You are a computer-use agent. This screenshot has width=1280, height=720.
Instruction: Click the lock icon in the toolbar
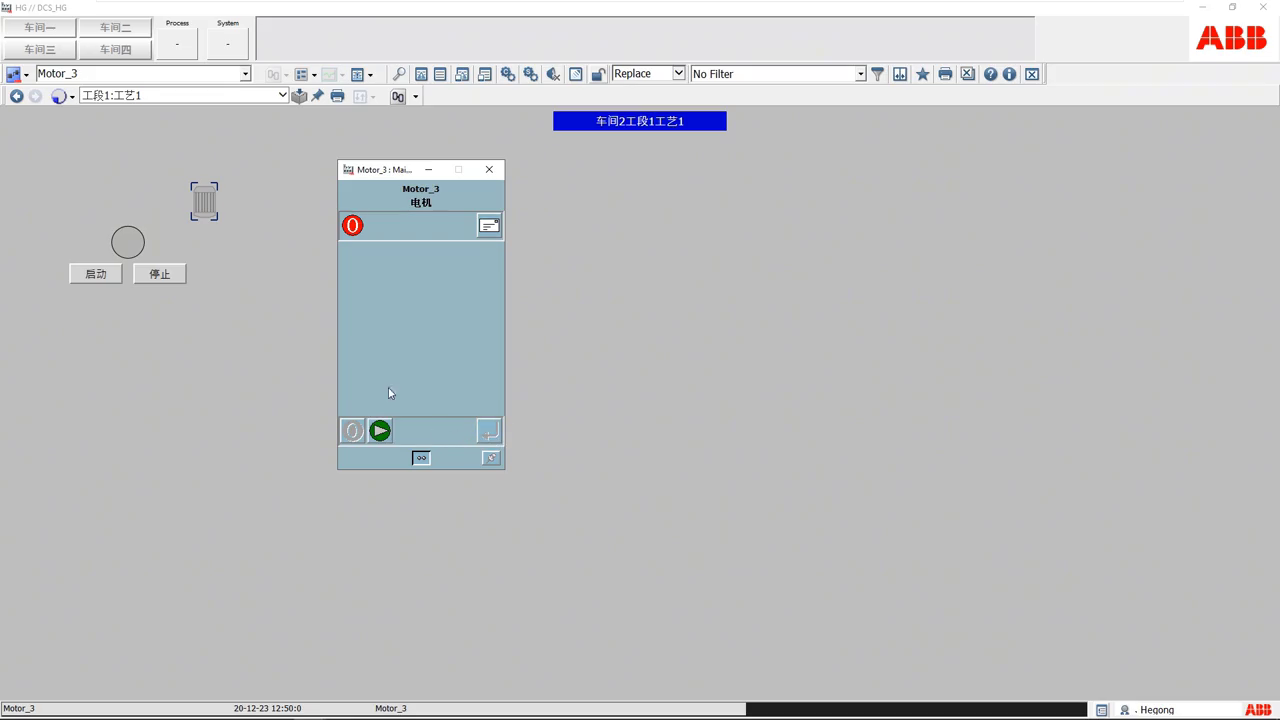point(598,74)
